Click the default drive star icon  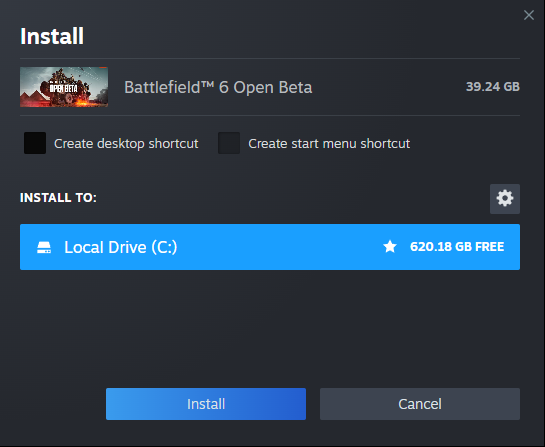coord(390,247)
